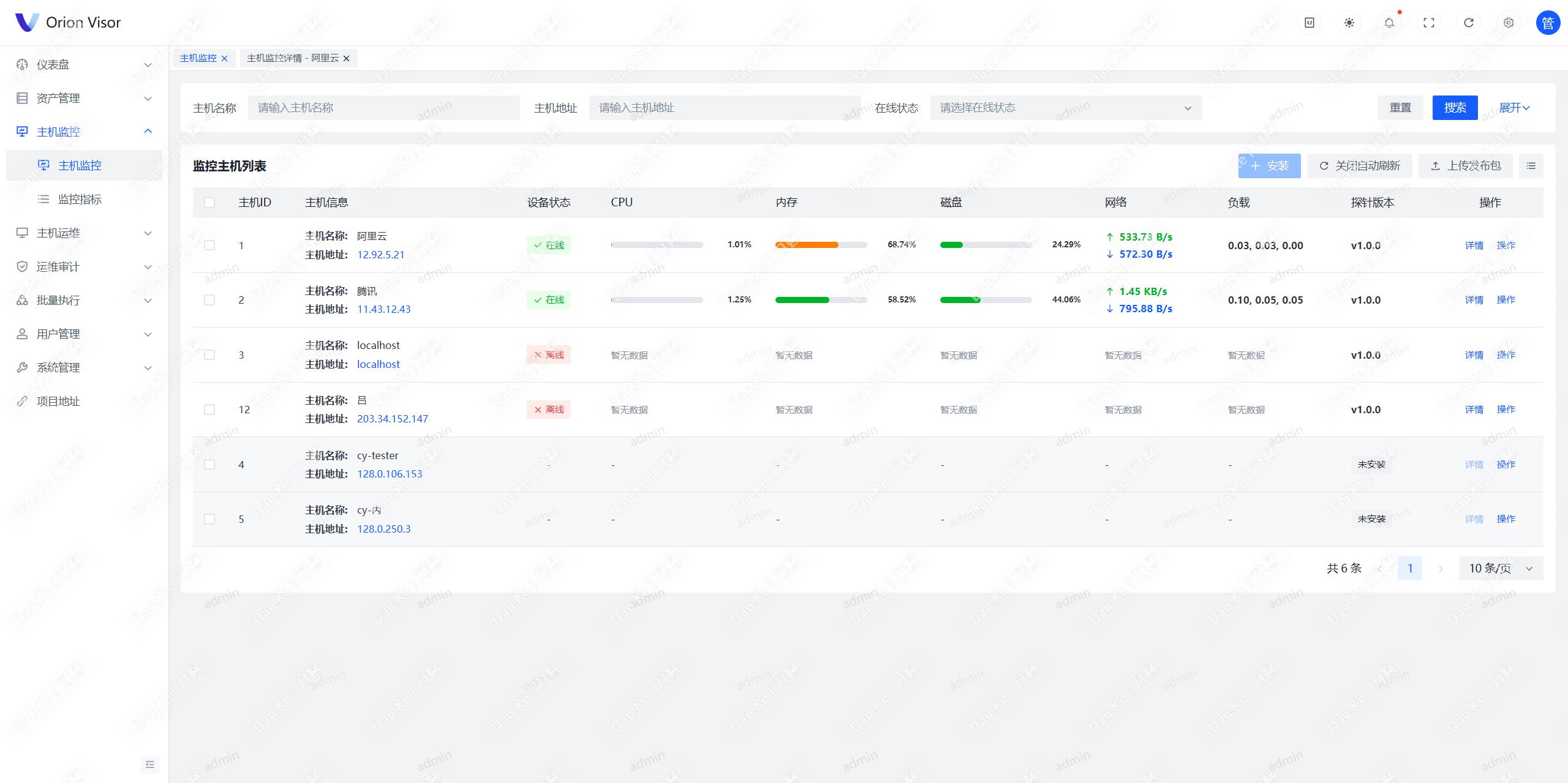The width and height of the screenshot is (1568, 783).
Task: Enter fullscreen using the header icon
Action: [1428, 23]
